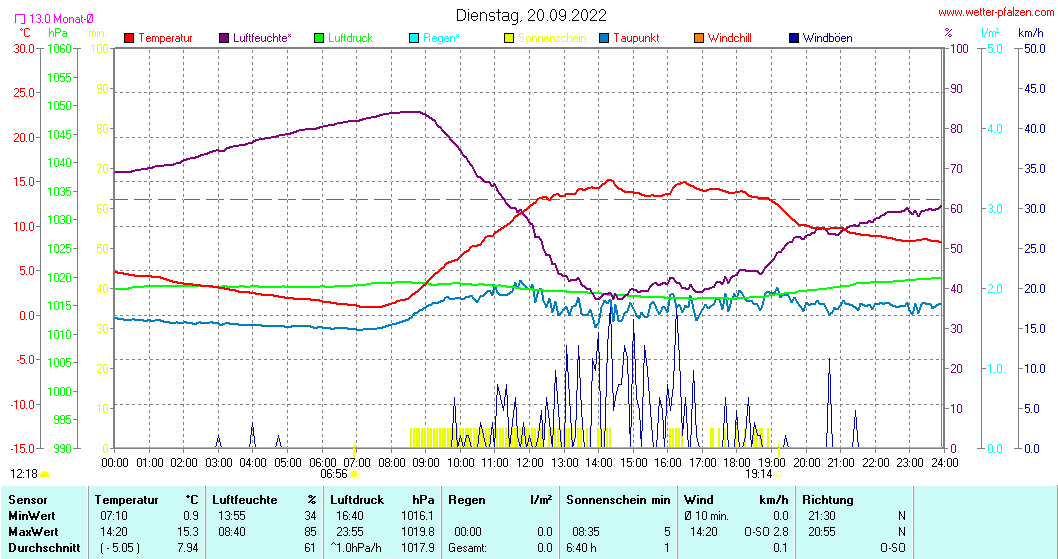Click the green Luftdruck legend swatch
The image size is (1058, 559).
[319, 38]
